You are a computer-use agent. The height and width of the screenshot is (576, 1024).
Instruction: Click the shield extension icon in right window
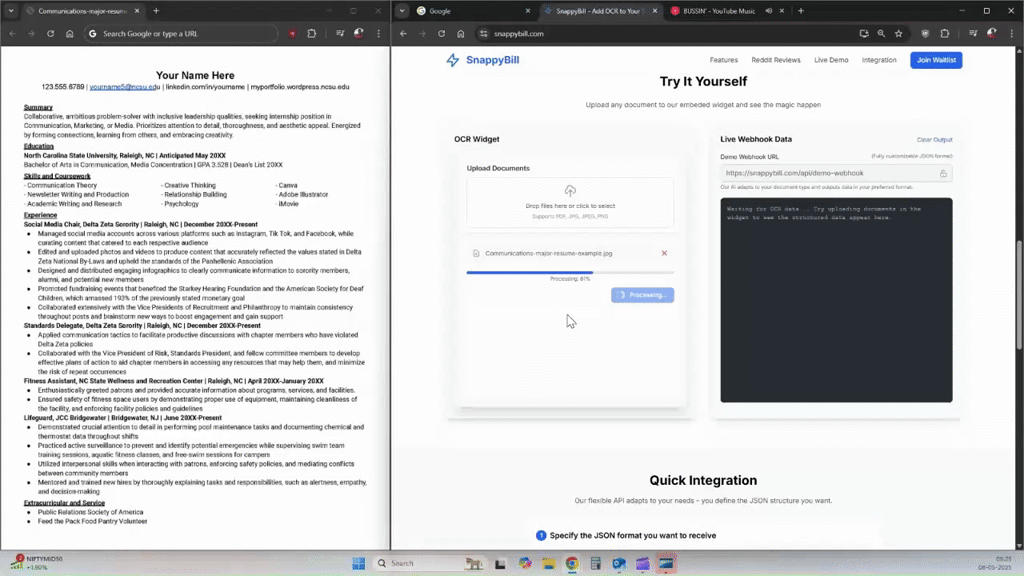(925, 34)
